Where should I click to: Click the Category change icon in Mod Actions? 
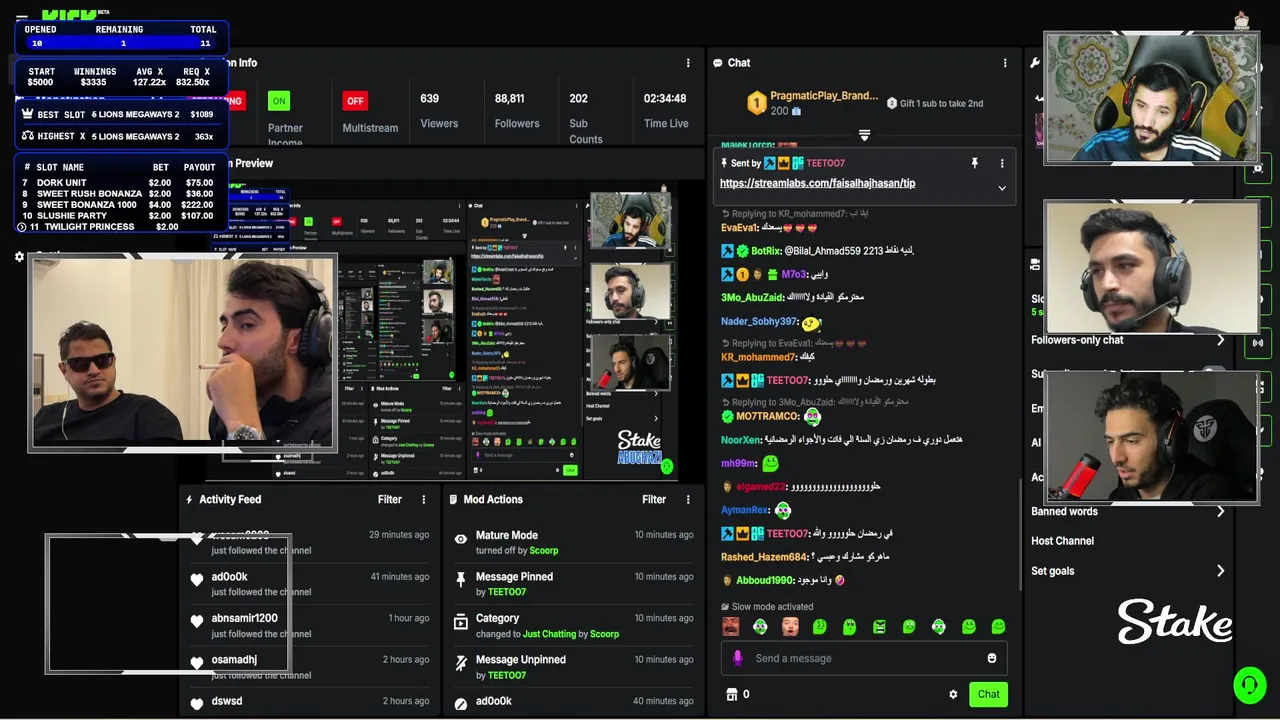coord(460,622)
